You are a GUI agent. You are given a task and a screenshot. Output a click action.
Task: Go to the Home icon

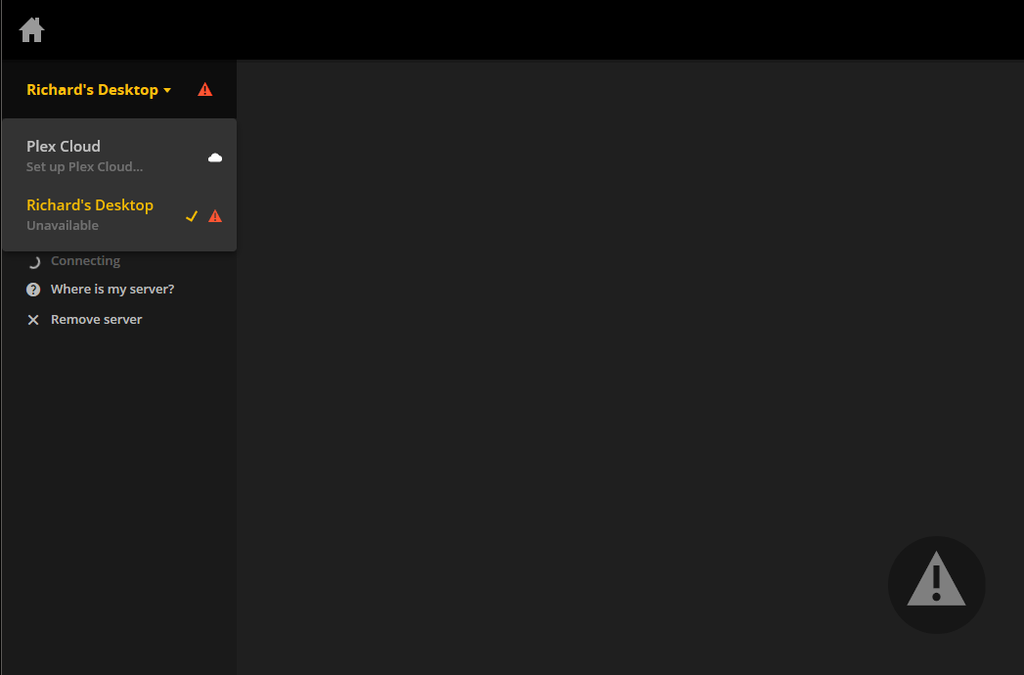coord(31,29)
